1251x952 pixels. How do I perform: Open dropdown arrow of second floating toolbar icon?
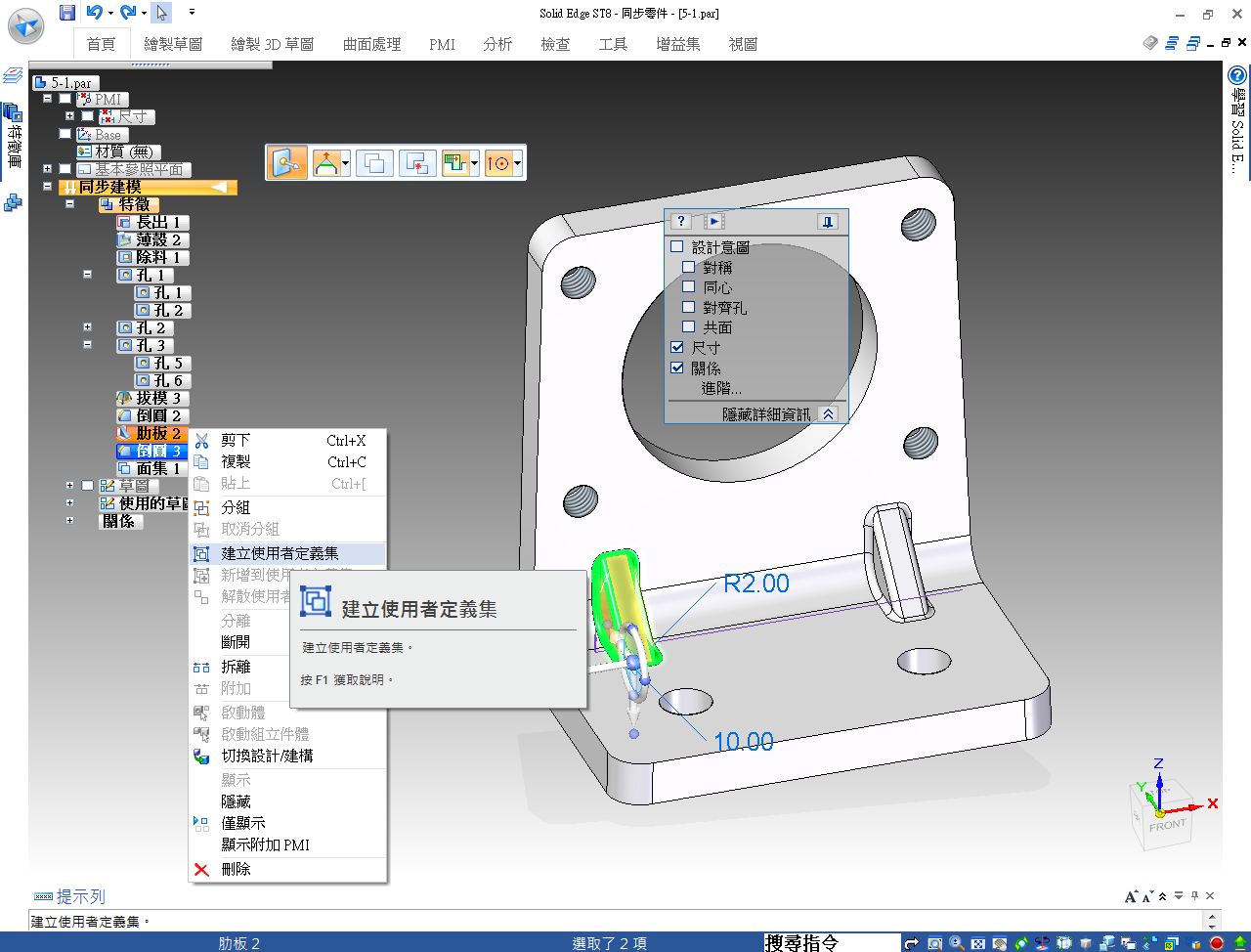pos(346,163)
